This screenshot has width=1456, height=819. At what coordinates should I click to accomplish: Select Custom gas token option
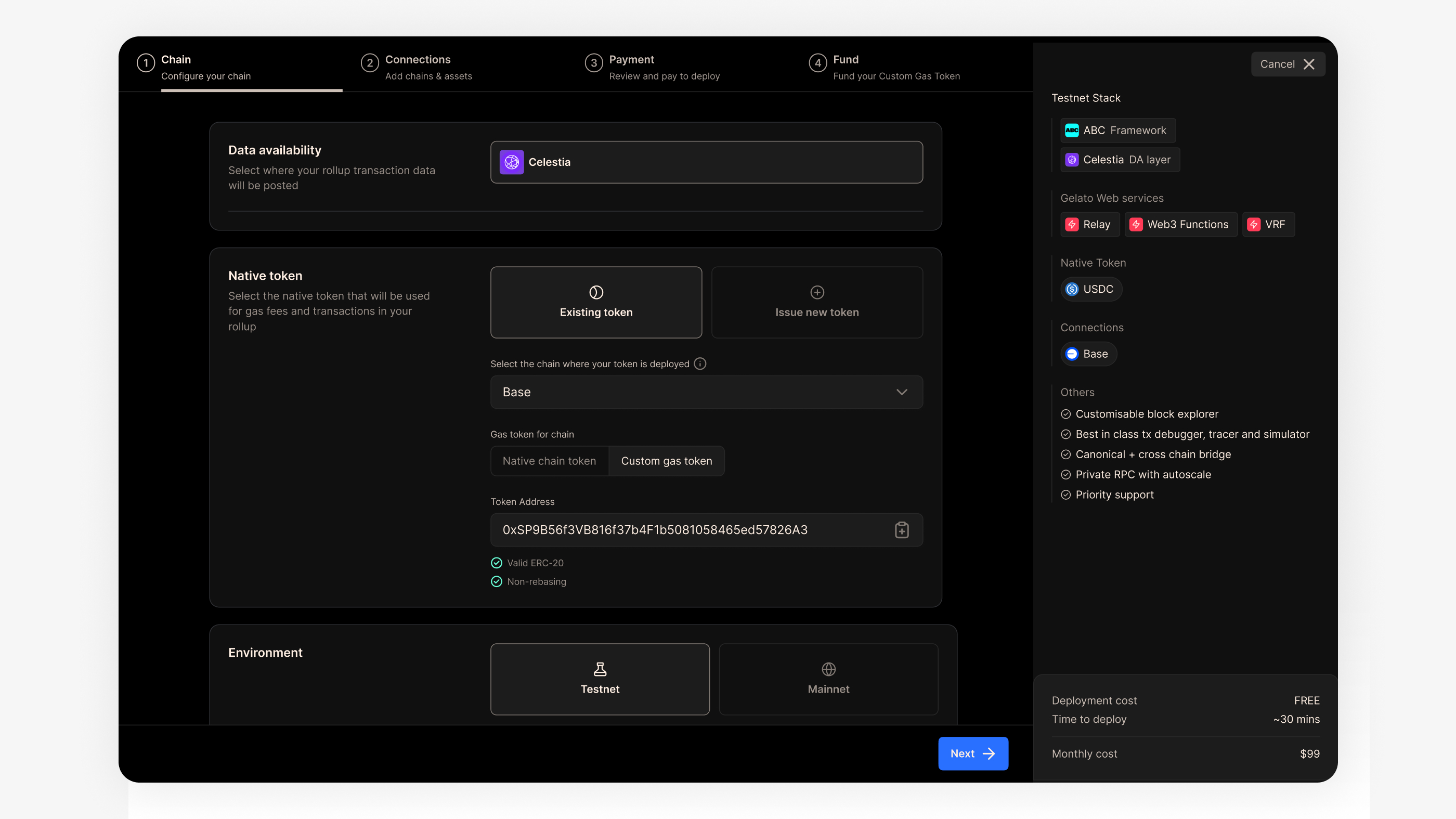(667, 461)
